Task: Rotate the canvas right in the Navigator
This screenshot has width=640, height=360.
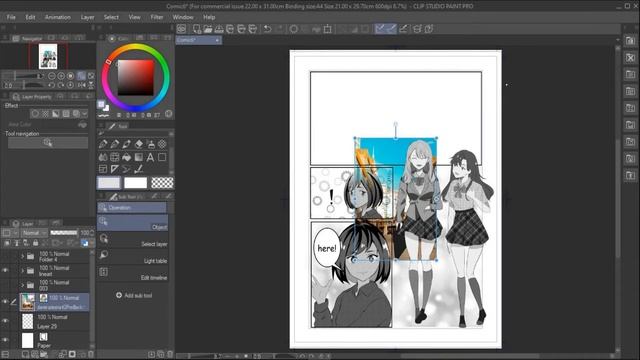Action: click(x=61, y=85)
